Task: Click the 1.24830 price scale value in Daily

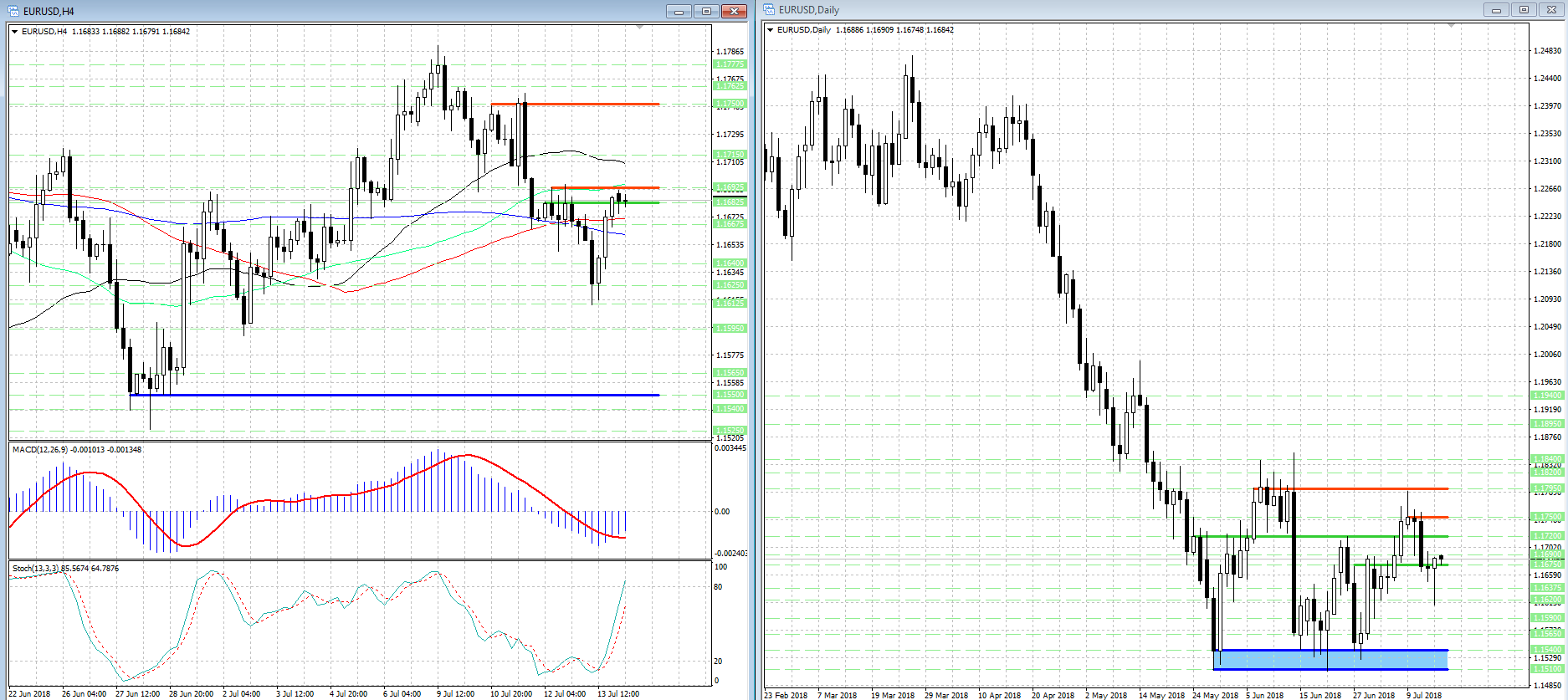Action: 1547,51
